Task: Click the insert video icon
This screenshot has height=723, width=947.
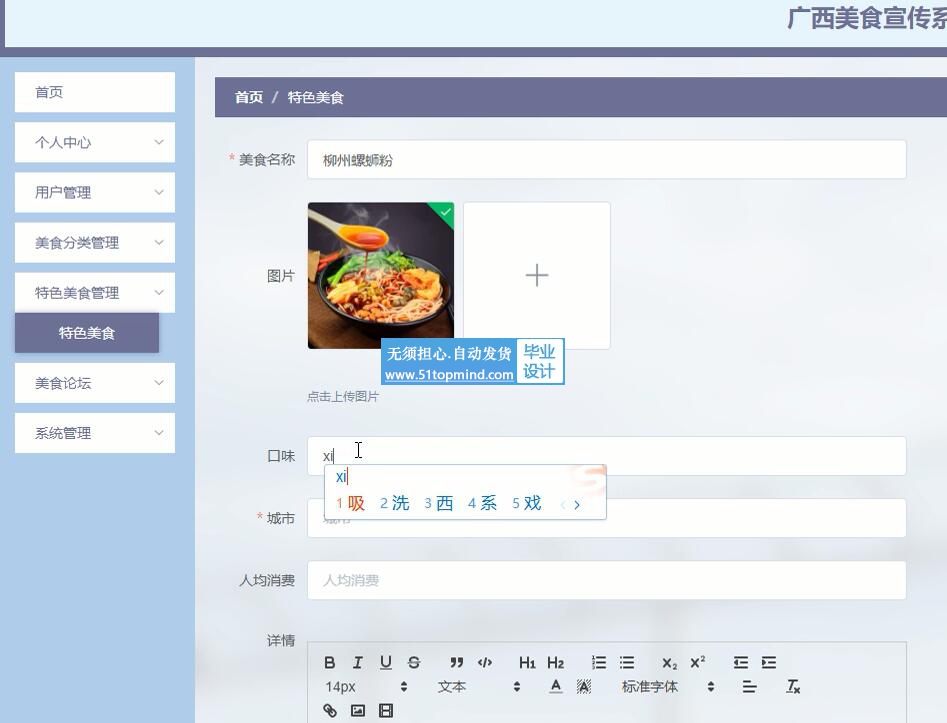Action: [x=386, y=710]
